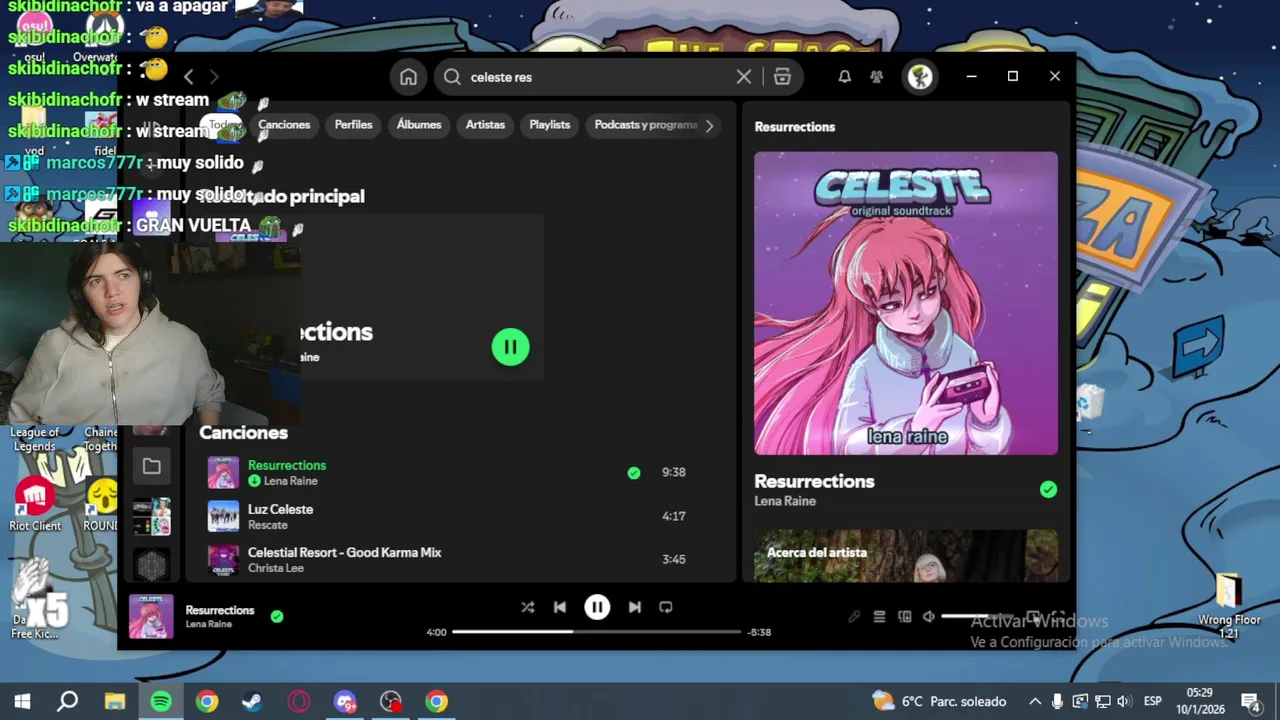Open 'Rescate' artist link
Image resolution: width=1280 pixels, height=720 pixels.
pos(267,525)
